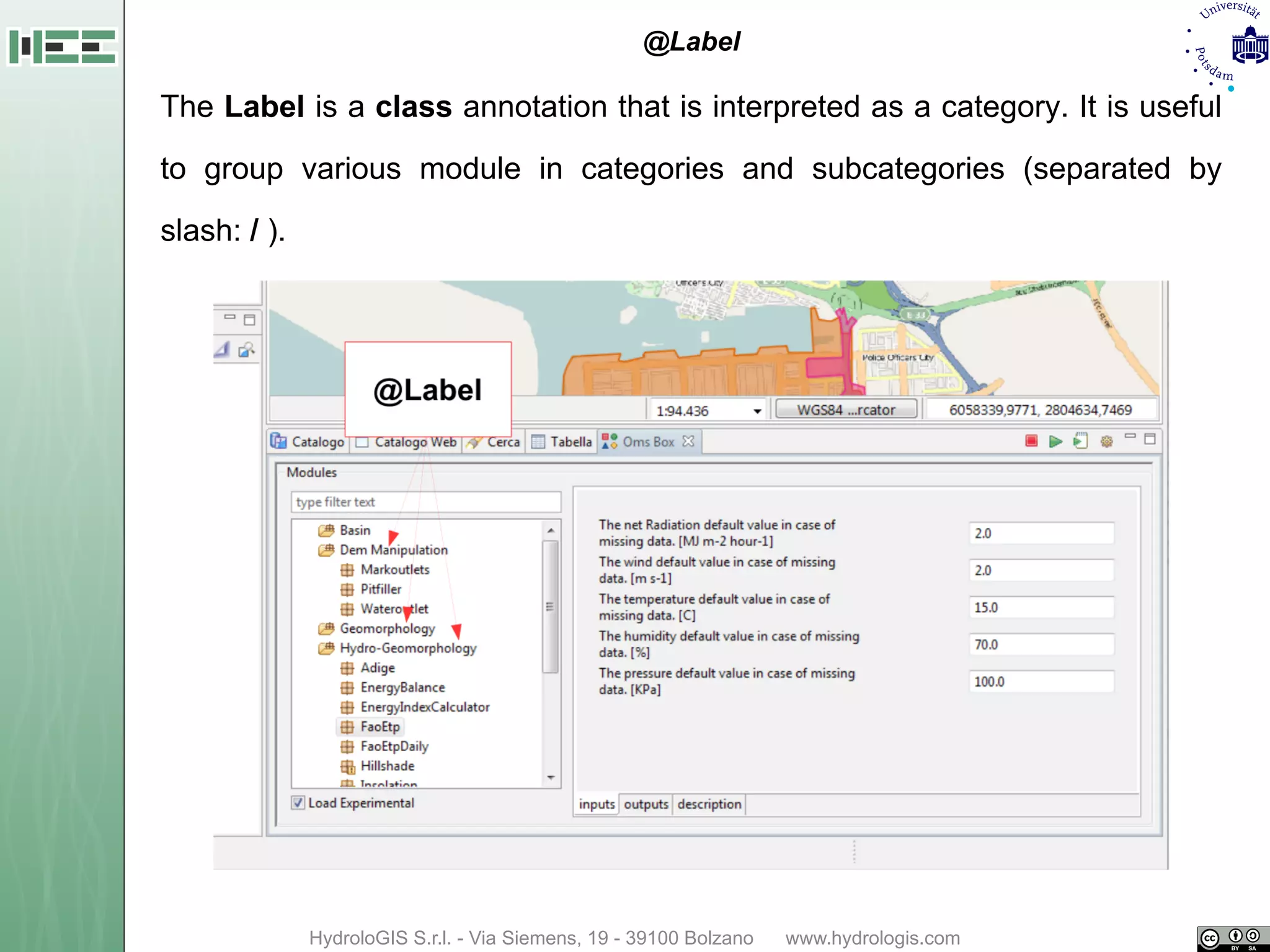Click the red stop icon in Oms Box toolbar
The width and height of the screenshot is (1270, 952).
click(x=1031, y=441)
